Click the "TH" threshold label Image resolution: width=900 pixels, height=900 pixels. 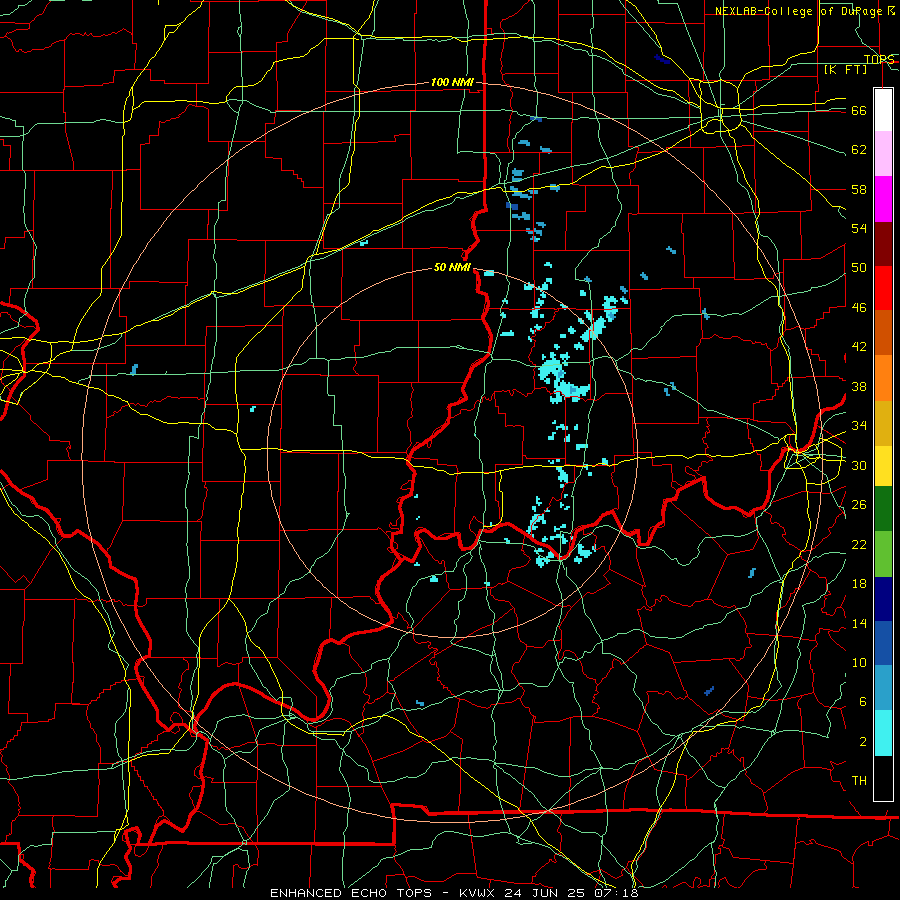pyautogui.click(x=859, y=781)
